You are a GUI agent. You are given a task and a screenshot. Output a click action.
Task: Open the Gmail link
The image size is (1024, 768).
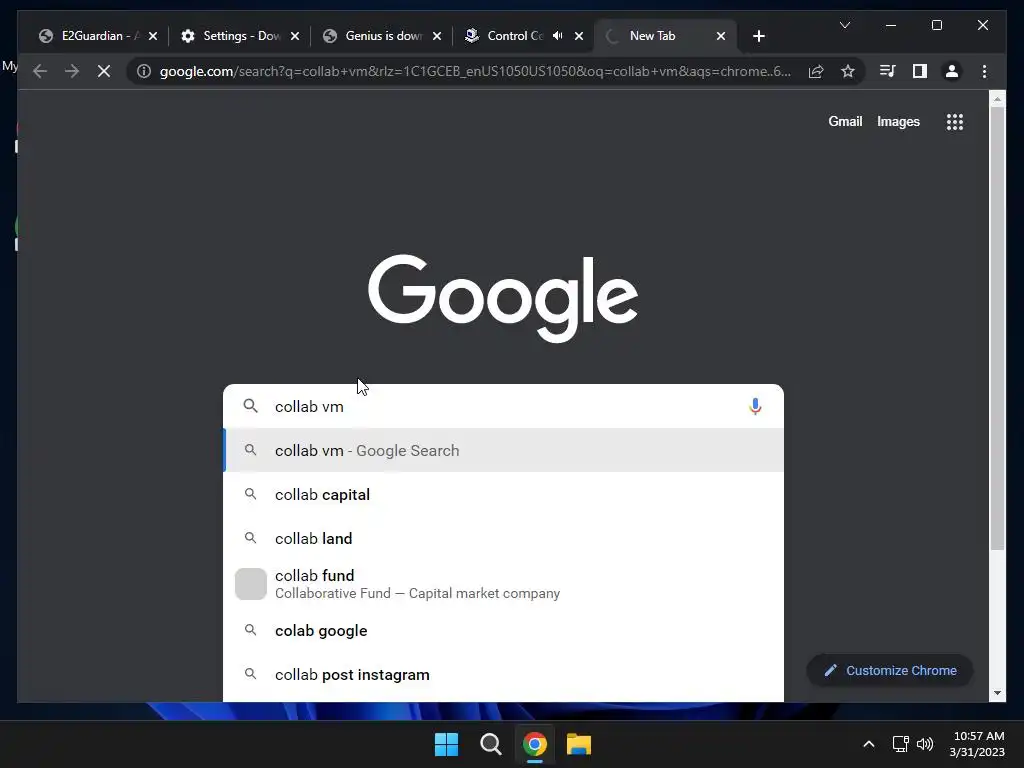[845, 121]
